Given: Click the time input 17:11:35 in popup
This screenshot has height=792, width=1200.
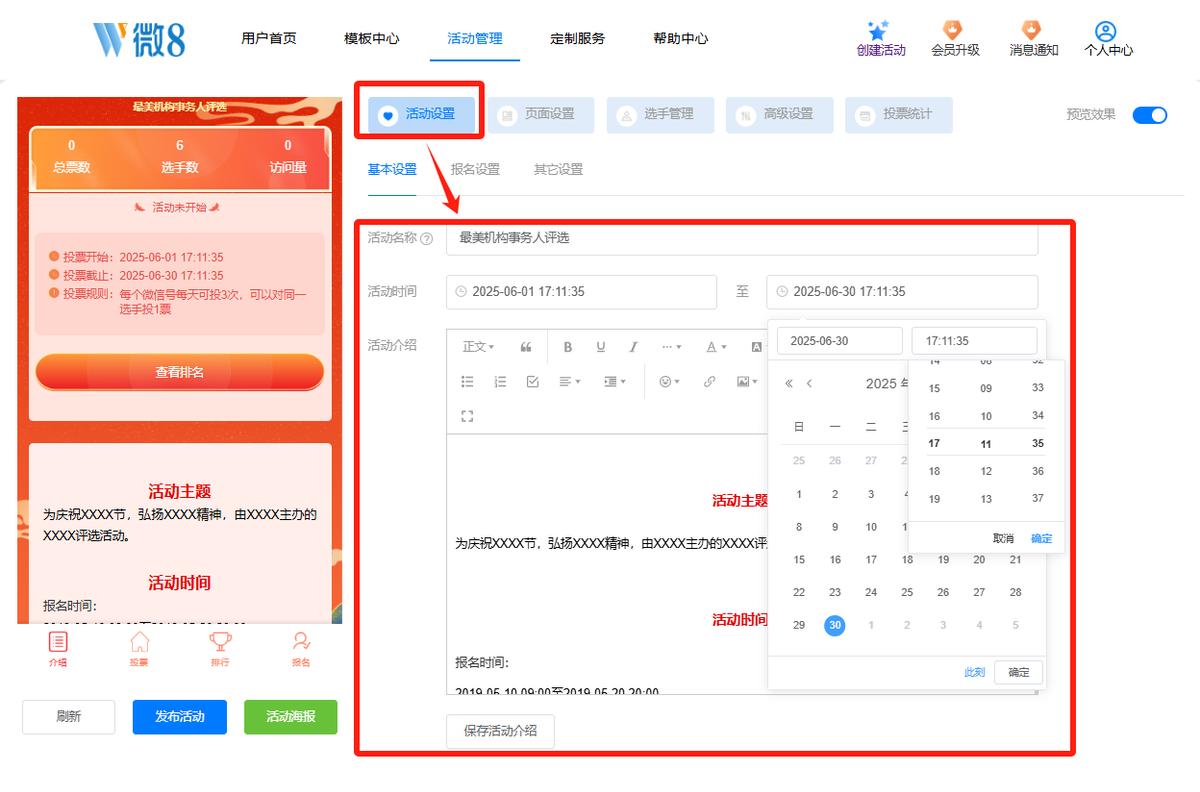Looking at the screenshot, I should [974, 341].
